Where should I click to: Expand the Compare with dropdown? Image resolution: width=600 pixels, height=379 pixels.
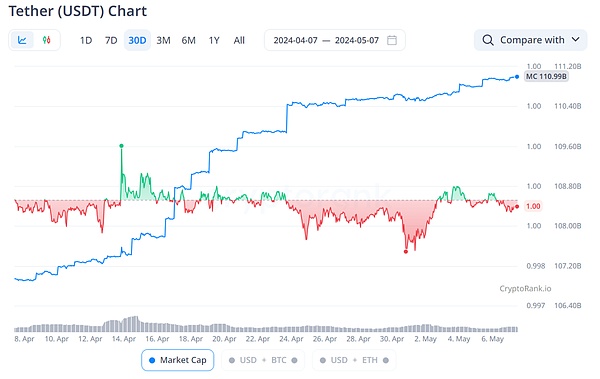(530, 40)
